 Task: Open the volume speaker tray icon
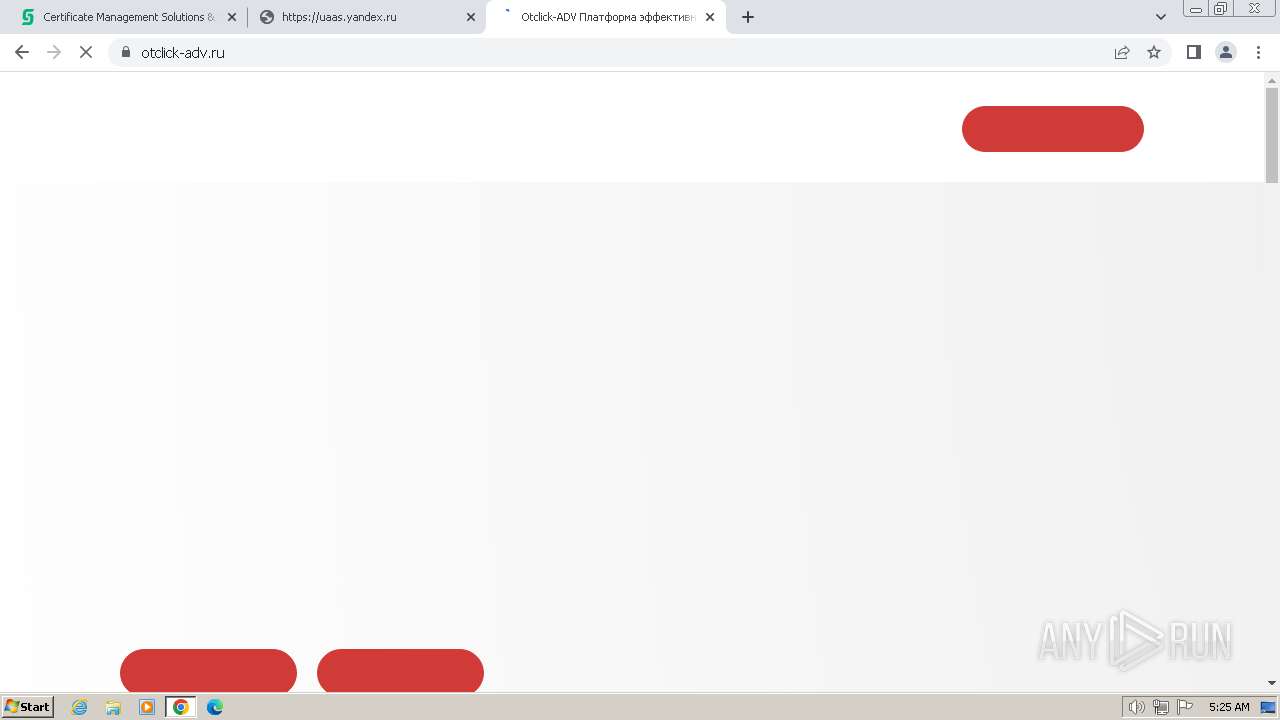click(x=1137, y=707)
